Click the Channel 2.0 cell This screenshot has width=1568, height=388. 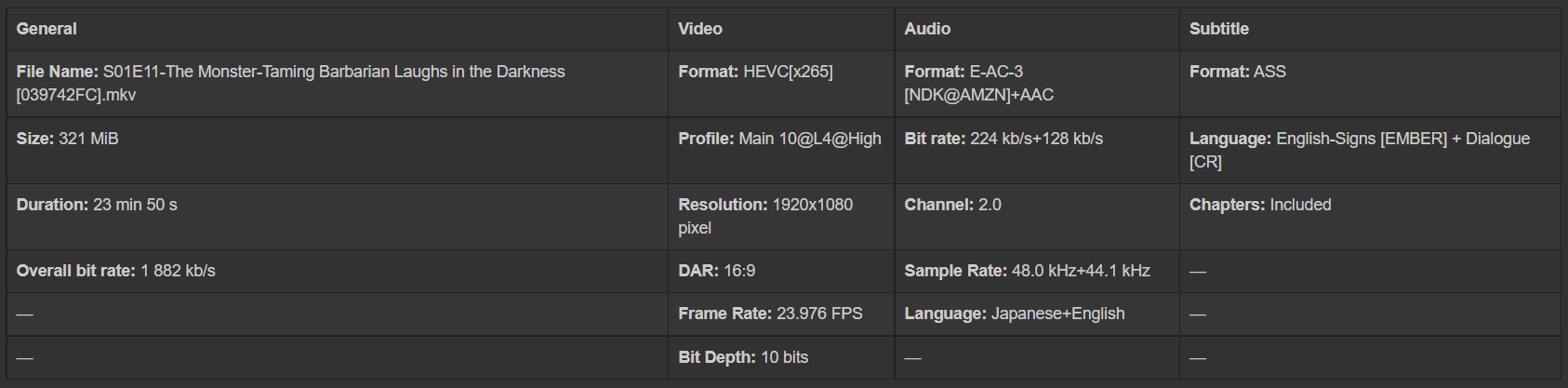click(x=952, y=205)
